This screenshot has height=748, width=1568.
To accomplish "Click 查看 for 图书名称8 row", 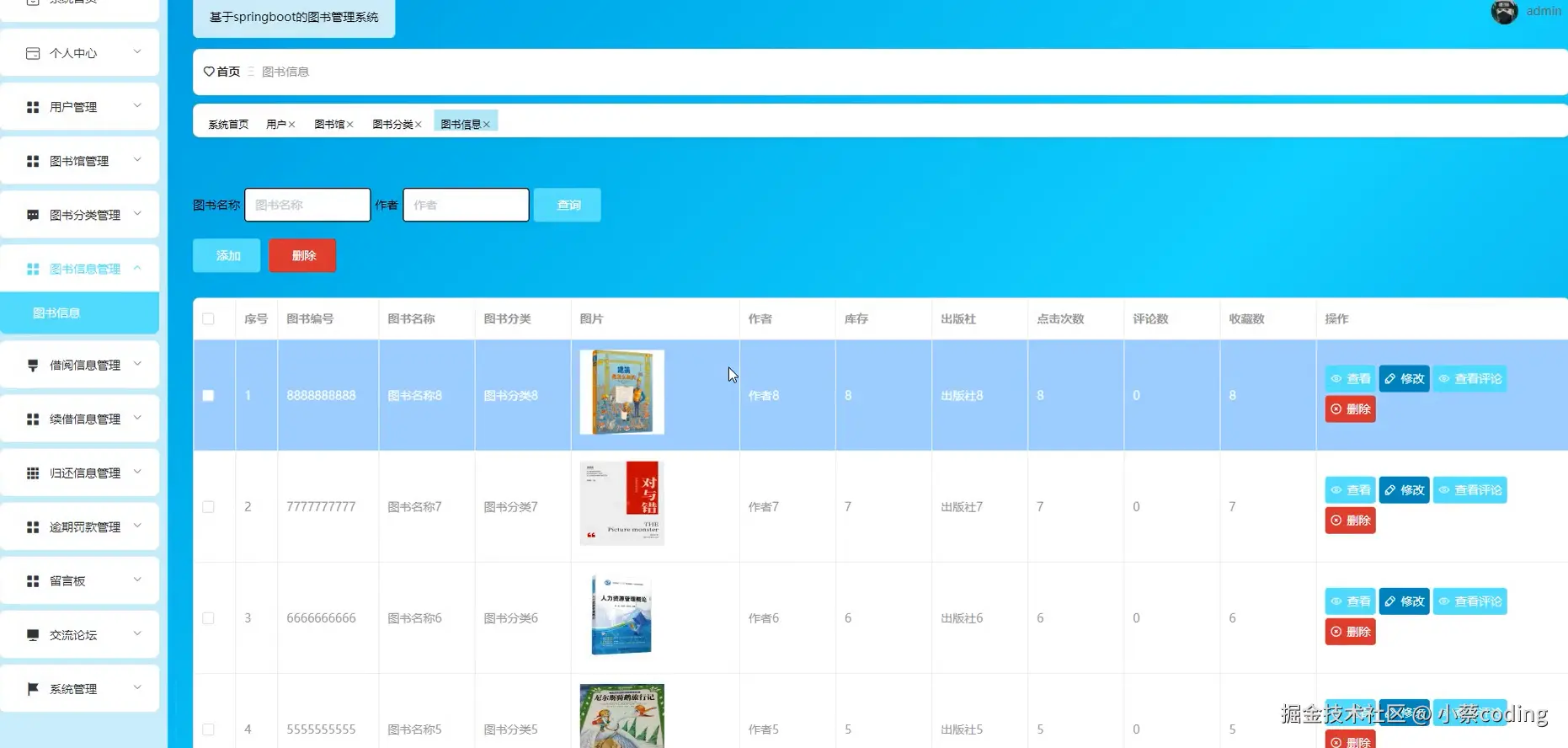I will (x=1350, y=379).
